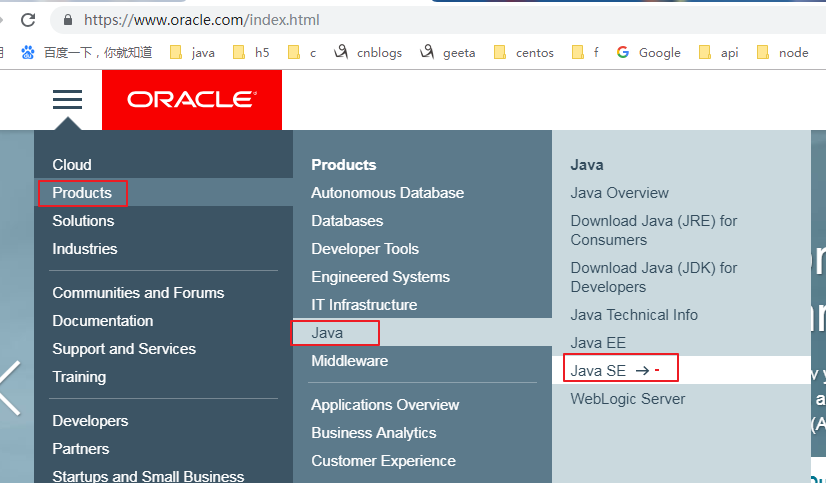
Task: Click the Java column heading
Action: pyautogui.click(x=587, y=164)
